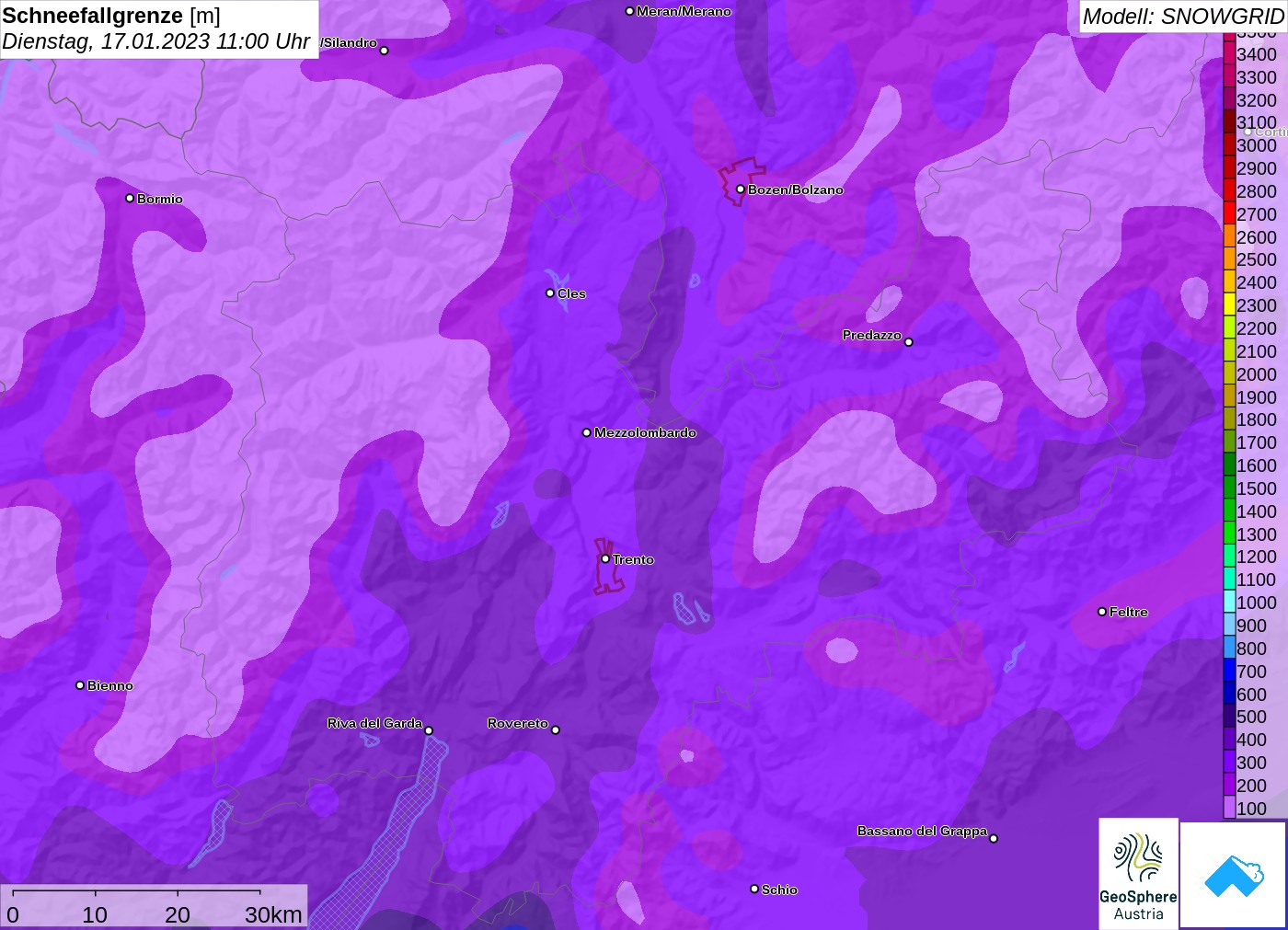This screenshot has width=1288, height=930.
Task: Click the Rovereto town marker
Action: pos(555,730)
